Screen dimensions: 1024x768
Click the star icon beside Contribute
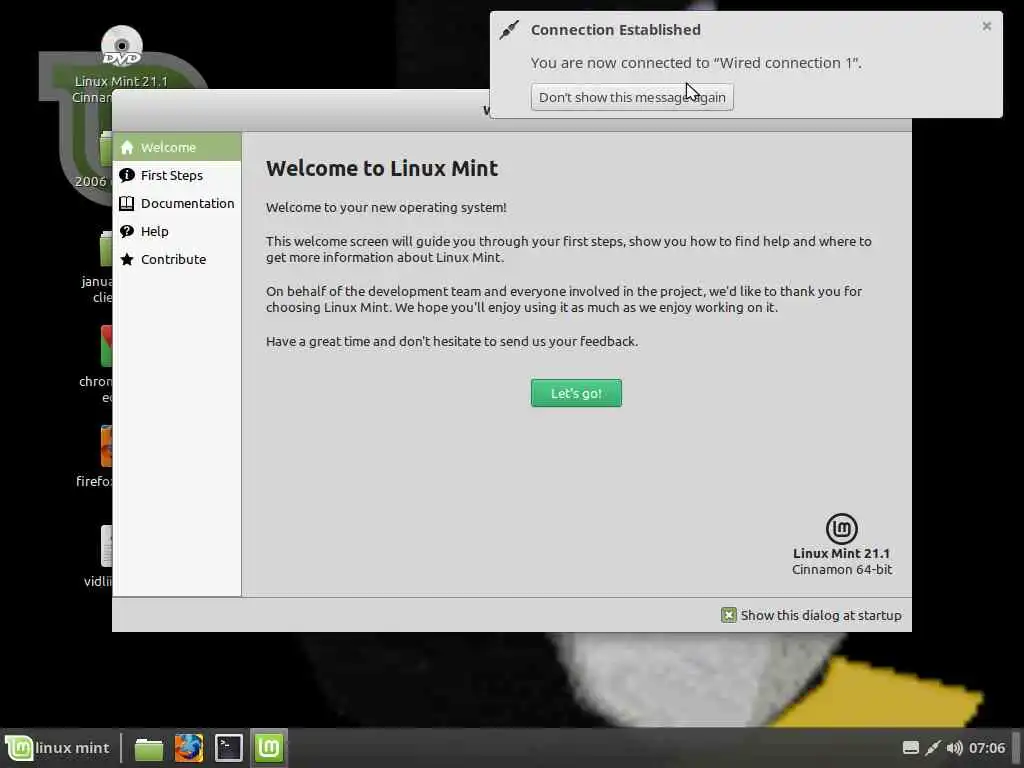pyautogui.click(x=127, y=259)
